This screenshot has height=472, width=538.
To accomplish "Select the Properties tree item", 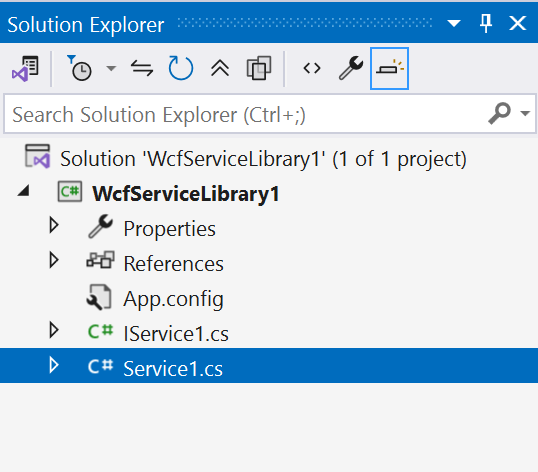I will tap(169, 229).
